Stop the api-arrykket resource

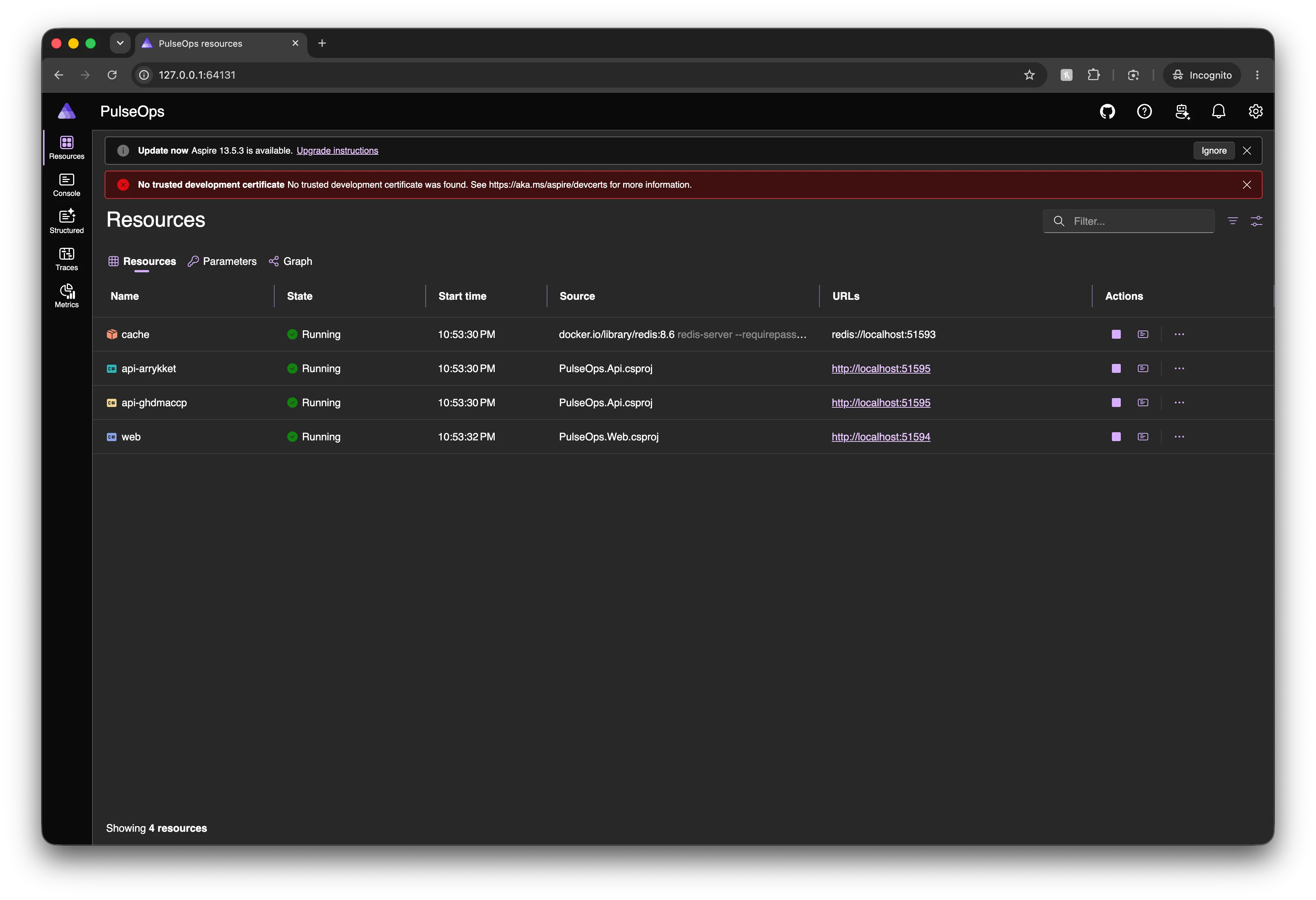coord(1116,368)
